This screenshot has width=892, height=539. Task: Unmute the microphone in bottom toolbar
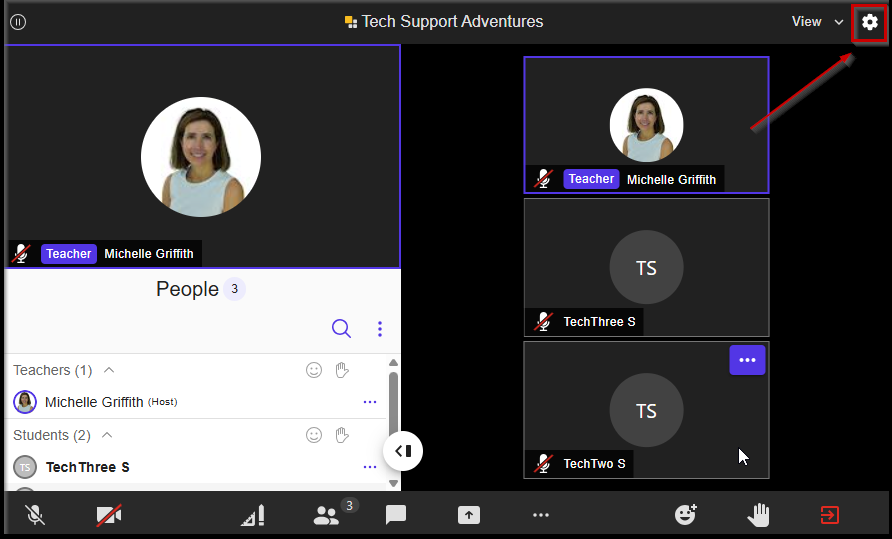pos(35,515)
